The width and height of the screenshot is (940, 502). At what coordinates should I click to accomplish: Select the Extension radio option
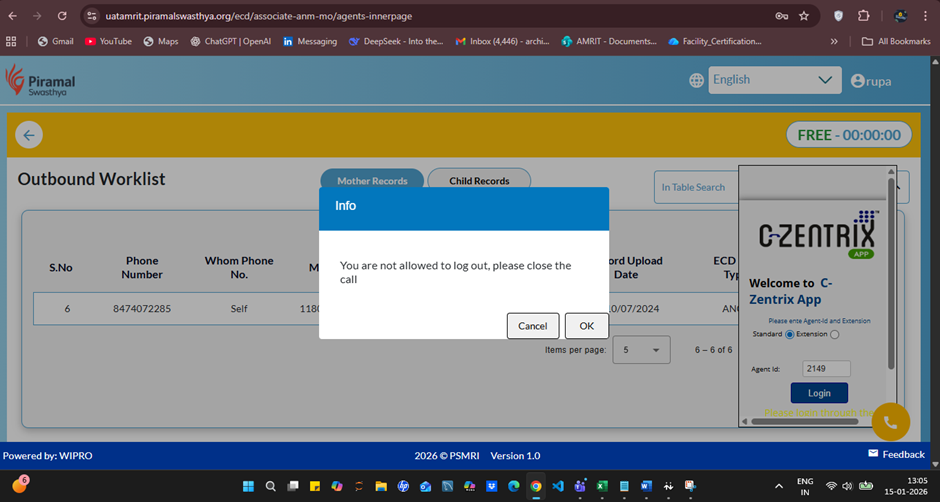click(x=835, y=334)
